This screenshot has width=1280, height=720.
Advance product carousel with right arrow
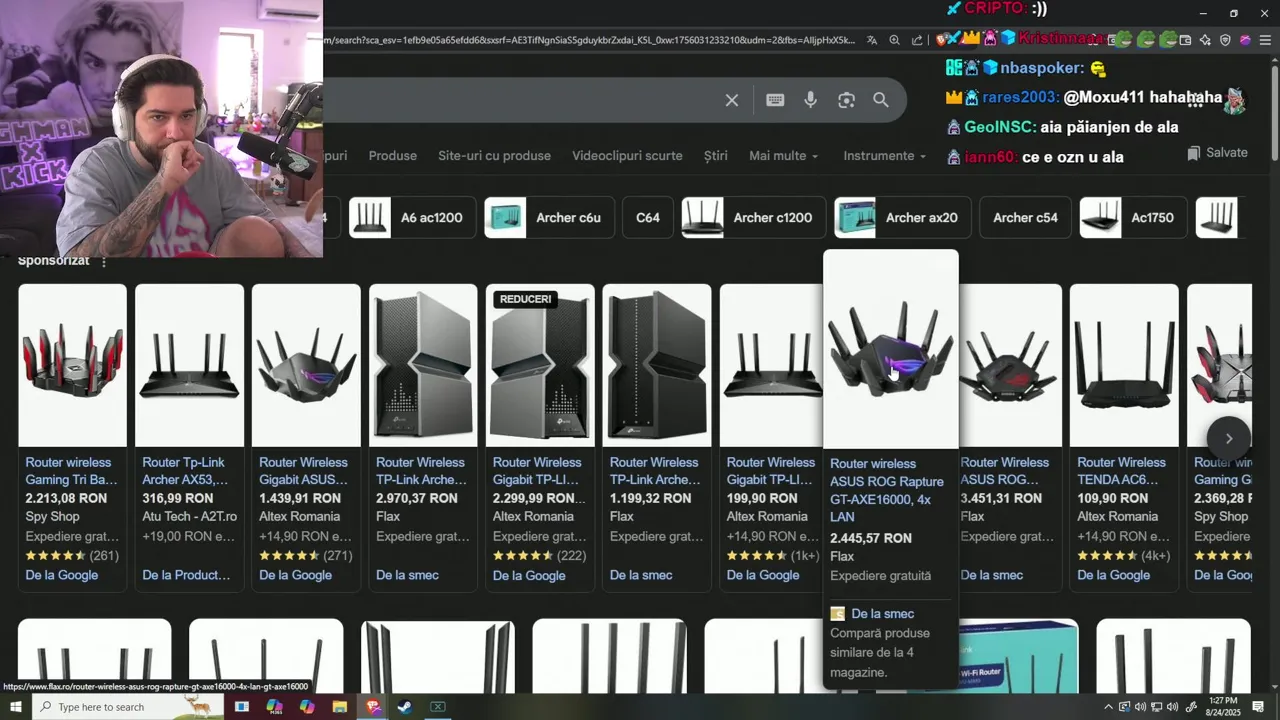coord(1228,438)
